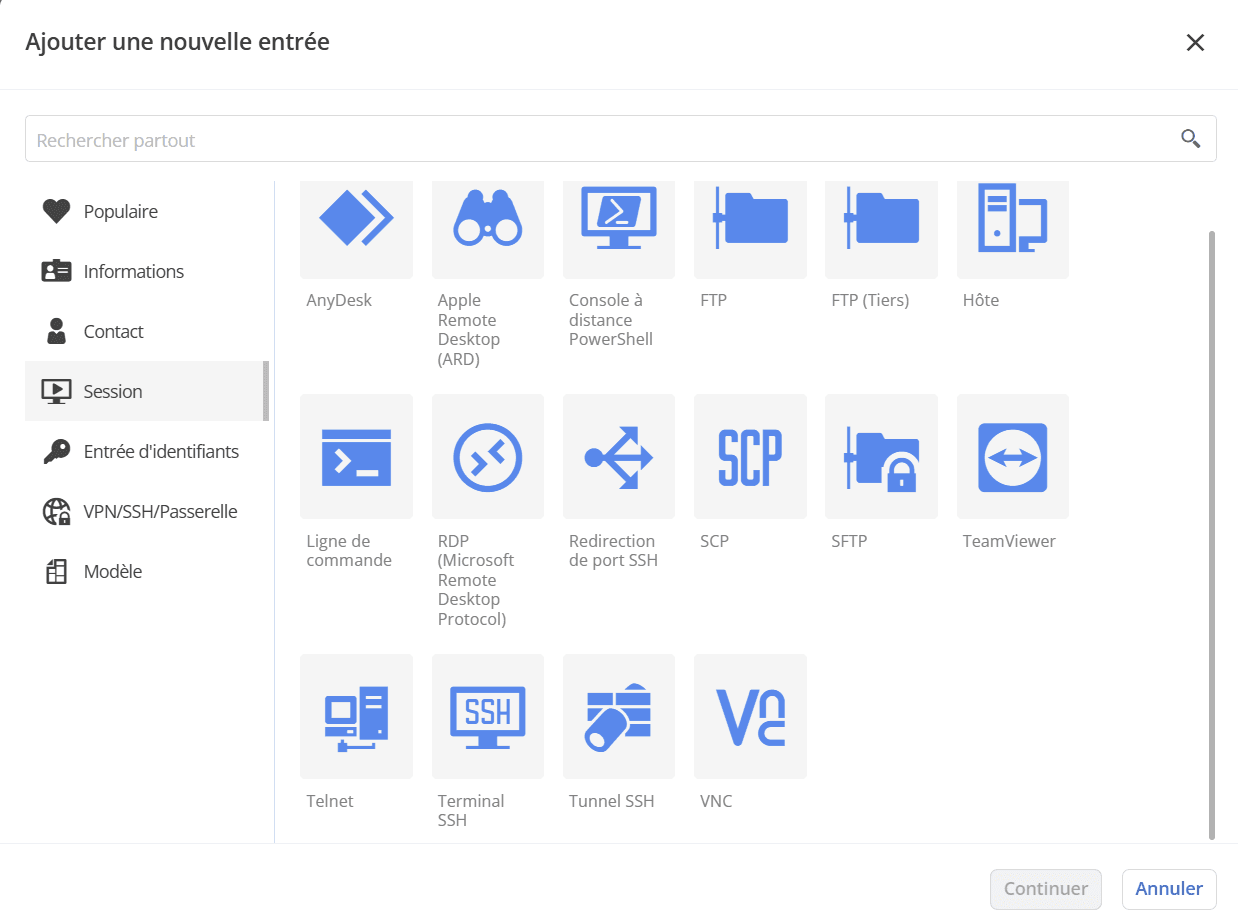Click the SCP entry icon
Screen dimensions: 1238x922
point(750,457)
